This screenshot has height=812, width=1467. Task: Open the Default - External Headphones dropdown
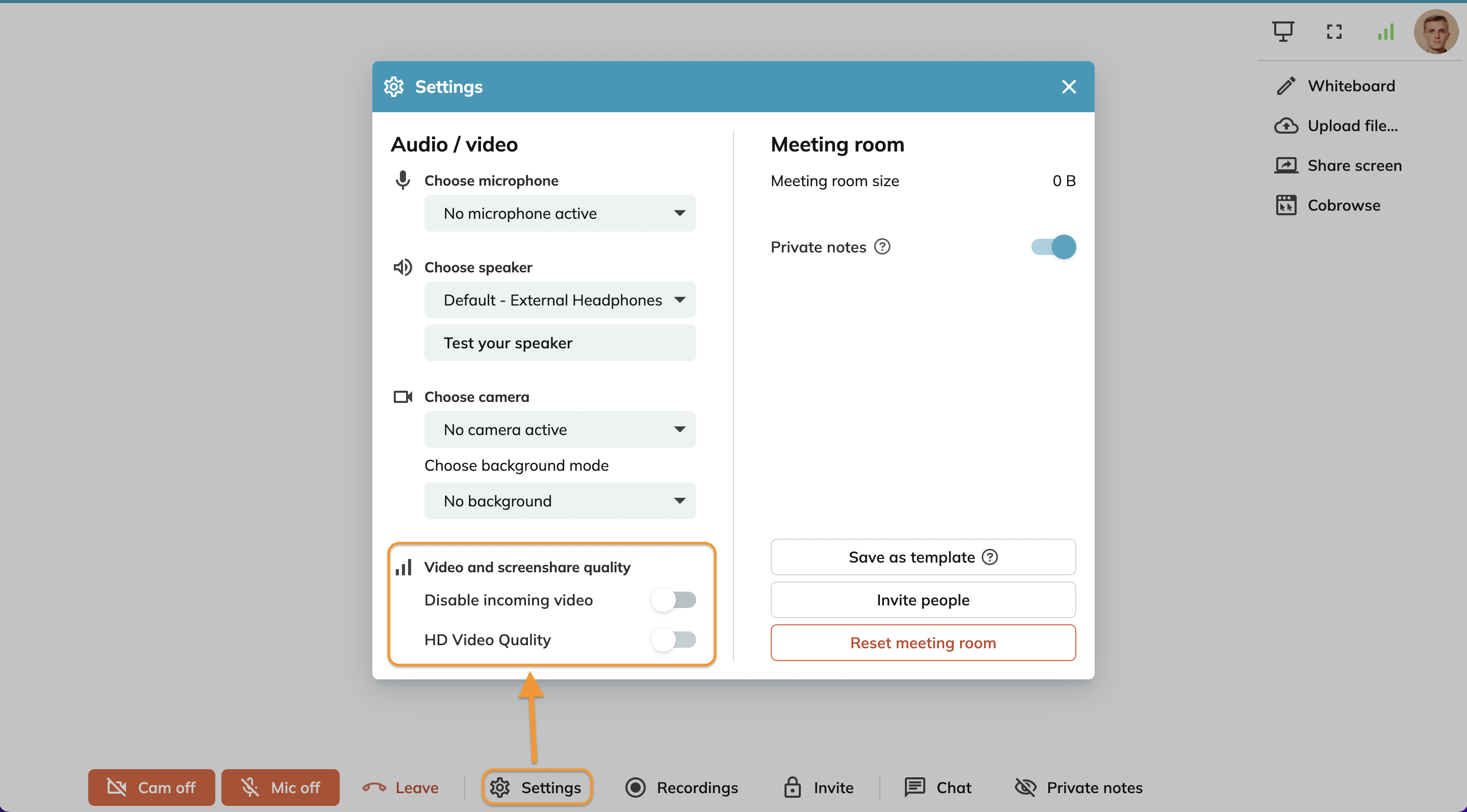(x=560, y=300)
